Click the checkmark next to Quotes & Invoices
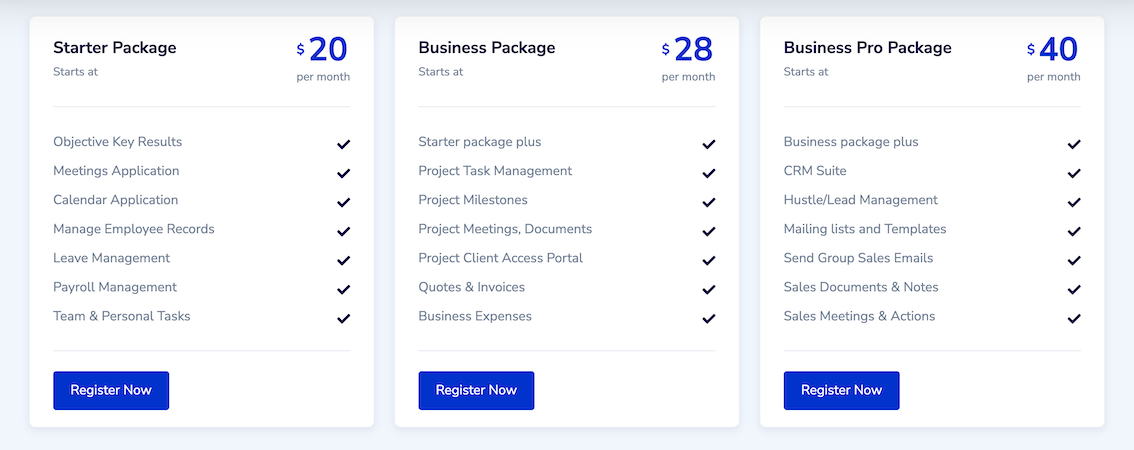Image resolution: width=1134 pixels, height=450 pixels. tap(709, 289)
